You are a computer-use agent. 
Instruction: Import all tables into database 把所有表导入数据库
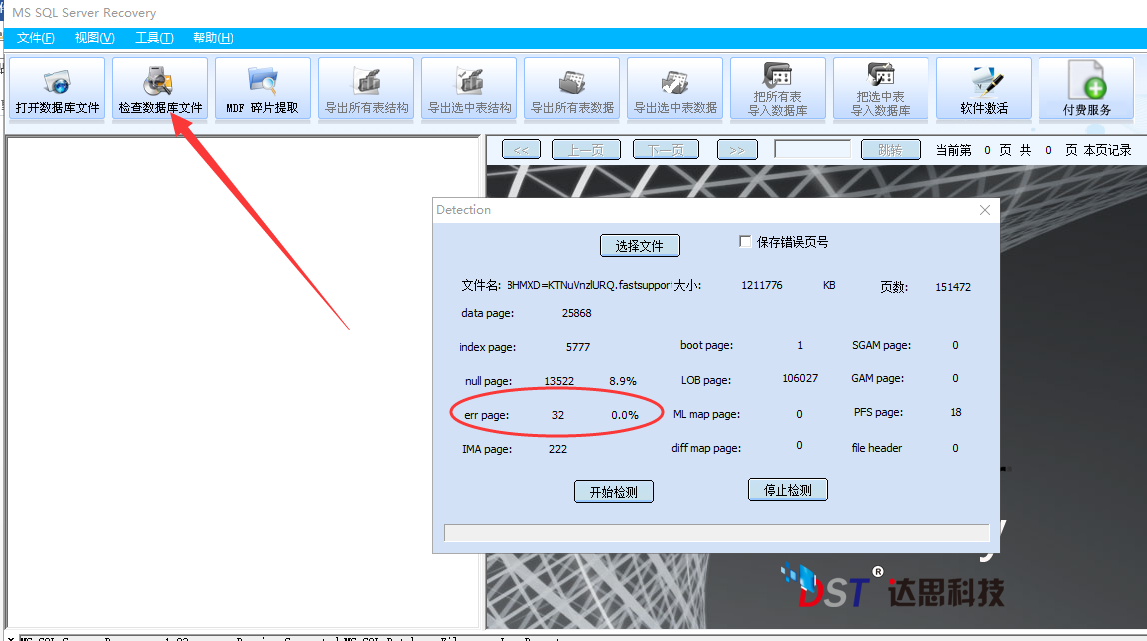(x=778, y=89)
